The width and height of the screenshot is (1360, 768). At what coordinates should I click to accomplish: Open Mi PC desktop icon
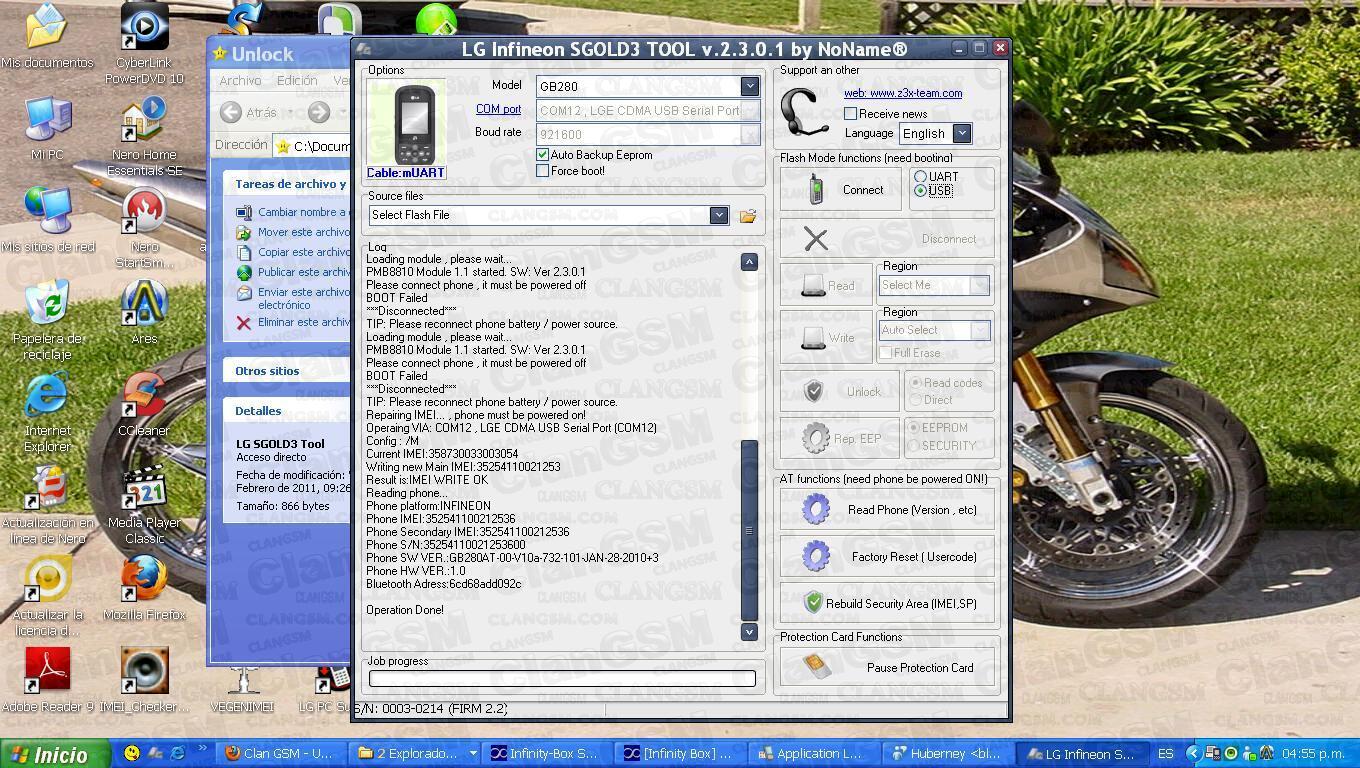coord(47,129)
